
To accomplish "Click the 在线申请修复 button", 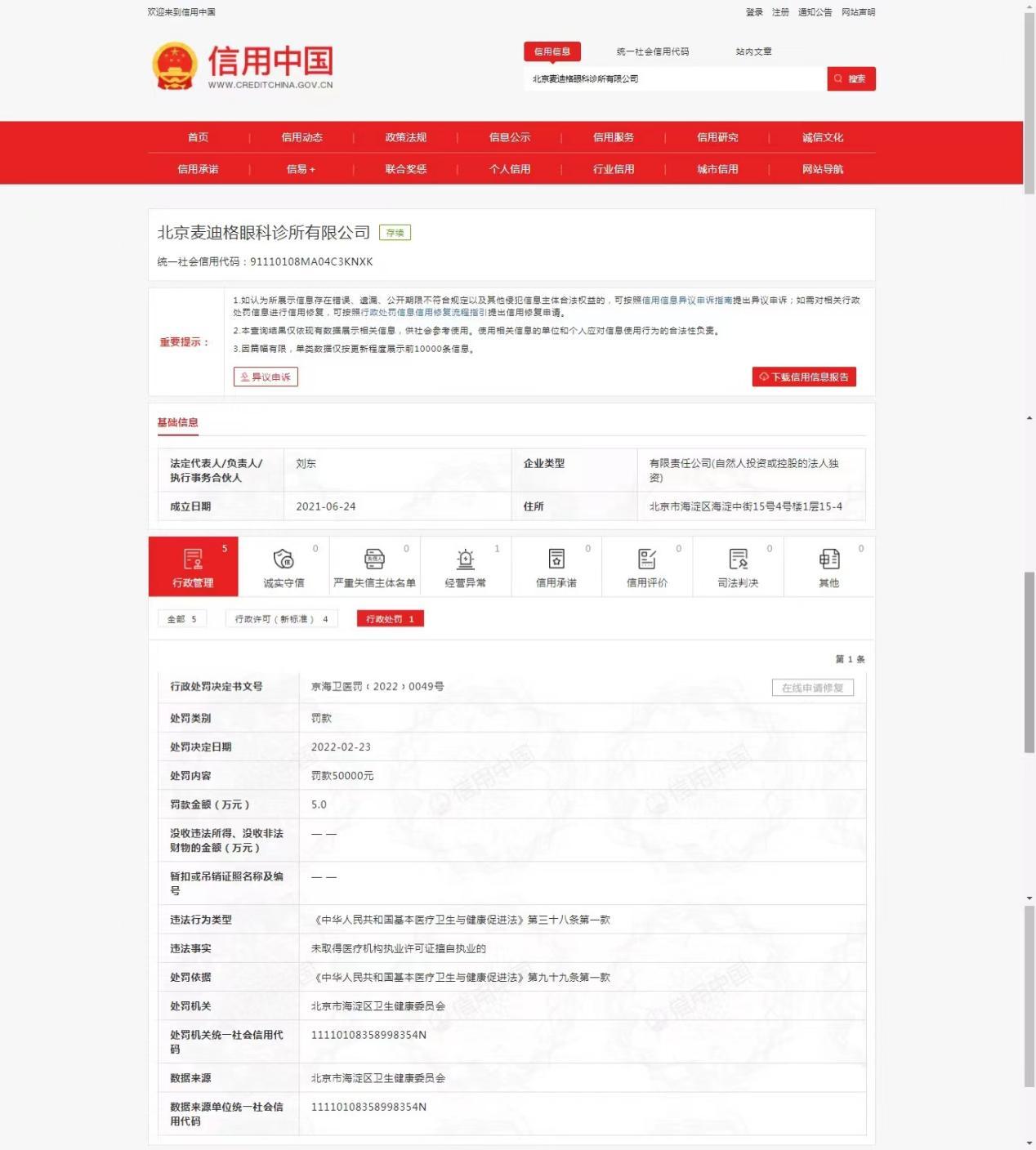I will (813, 688).
